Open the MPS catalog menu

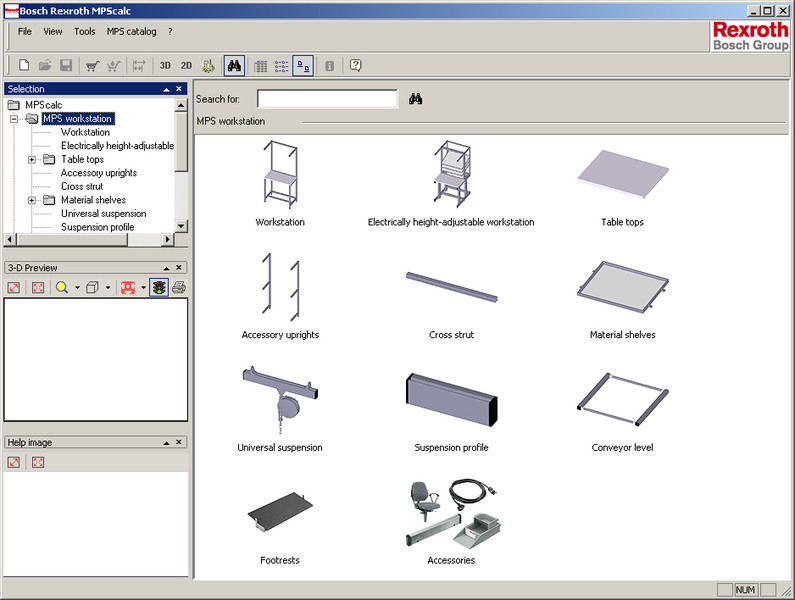click(x=132, y=32)
